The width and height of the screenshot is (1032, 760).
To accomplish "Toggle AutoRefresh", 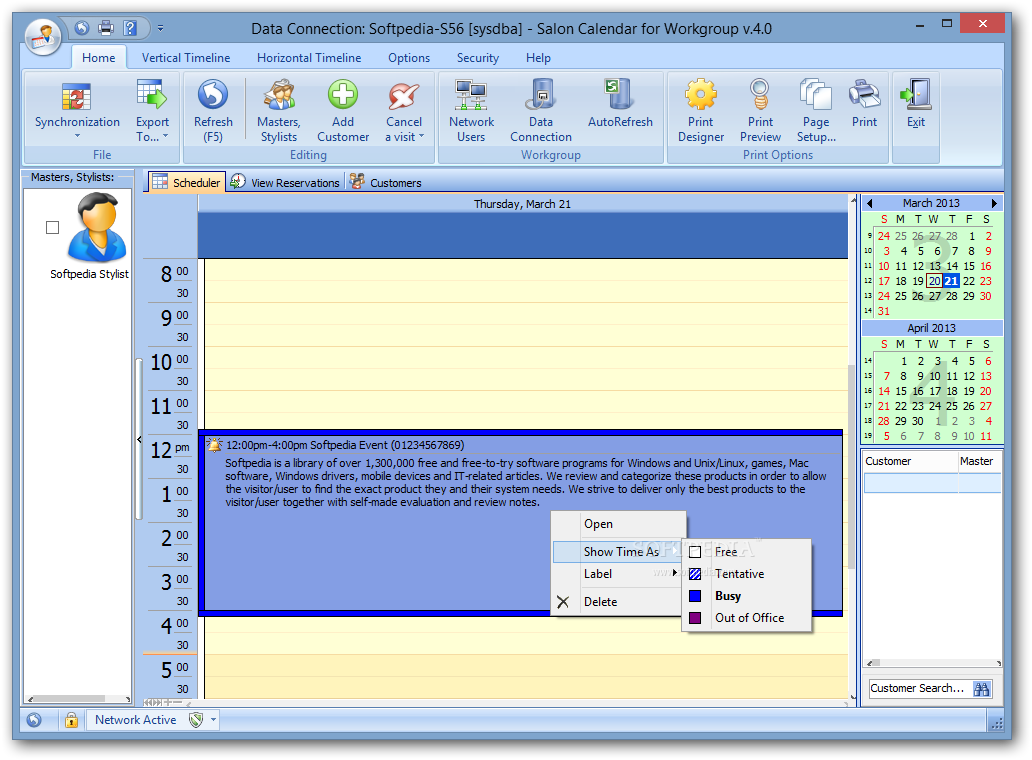I will (x=620, y=103).
